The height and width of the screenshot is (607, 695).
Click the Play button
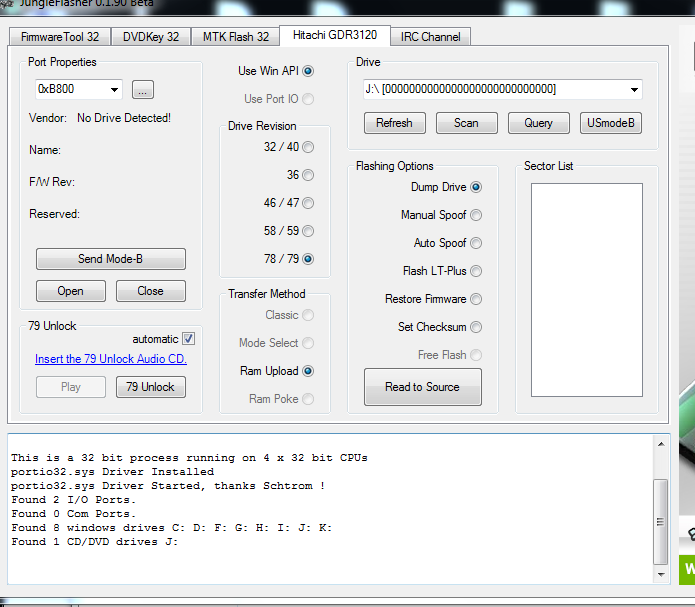[71, 387]
